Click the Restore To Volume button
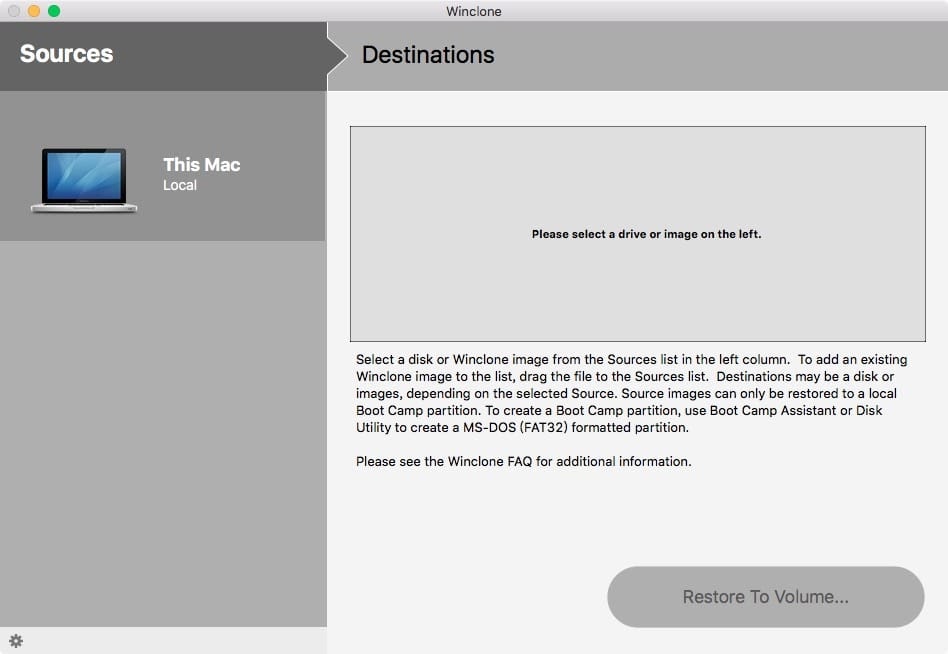Screen dimensions: 948x654 (x=765, y=597)
